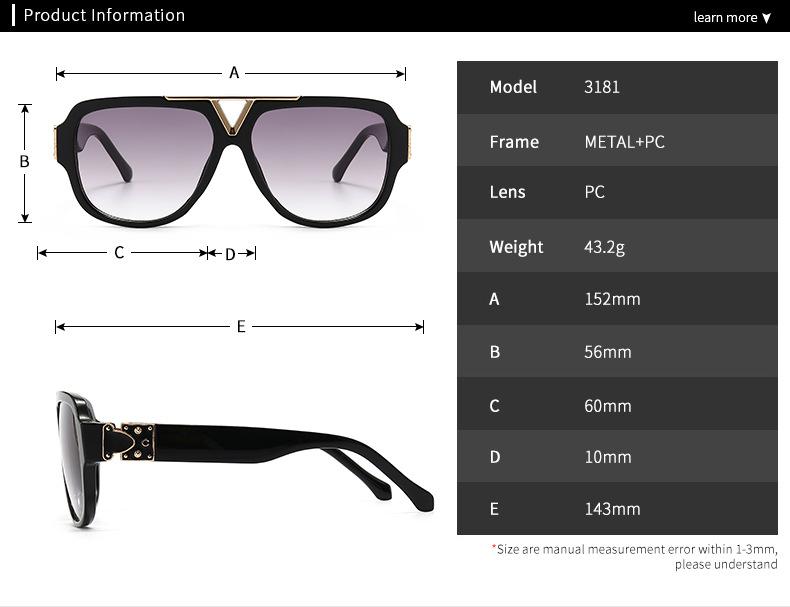Select the Weight 43.2g row

(x=617, y=246)
